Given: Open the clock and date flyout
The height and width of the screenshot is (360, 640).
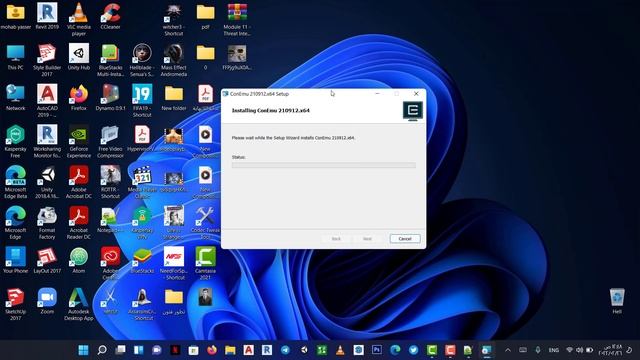Looking at the screenshot, I should (x=611, y=350).
